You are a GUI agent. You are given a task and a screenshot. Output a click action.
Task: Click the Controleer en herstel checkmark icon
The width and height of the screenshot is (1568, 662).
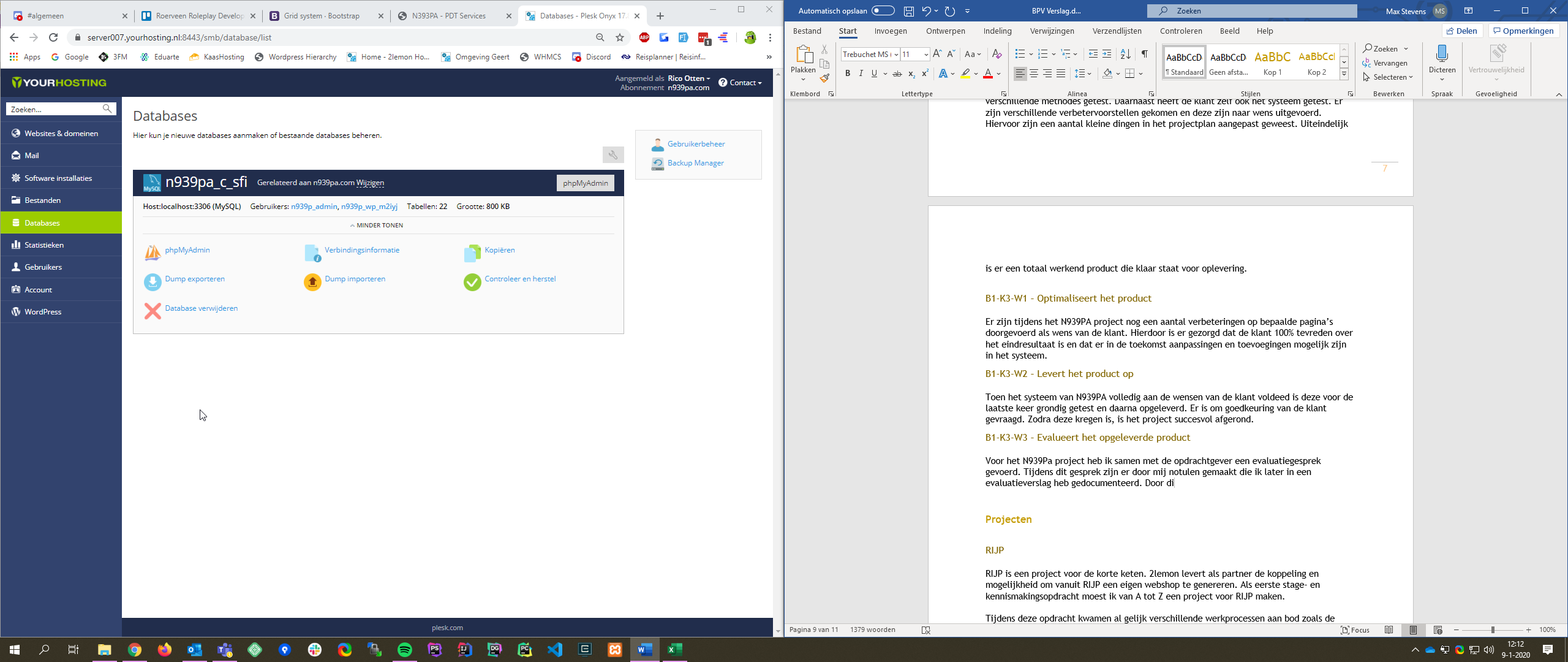pos(472,282)
